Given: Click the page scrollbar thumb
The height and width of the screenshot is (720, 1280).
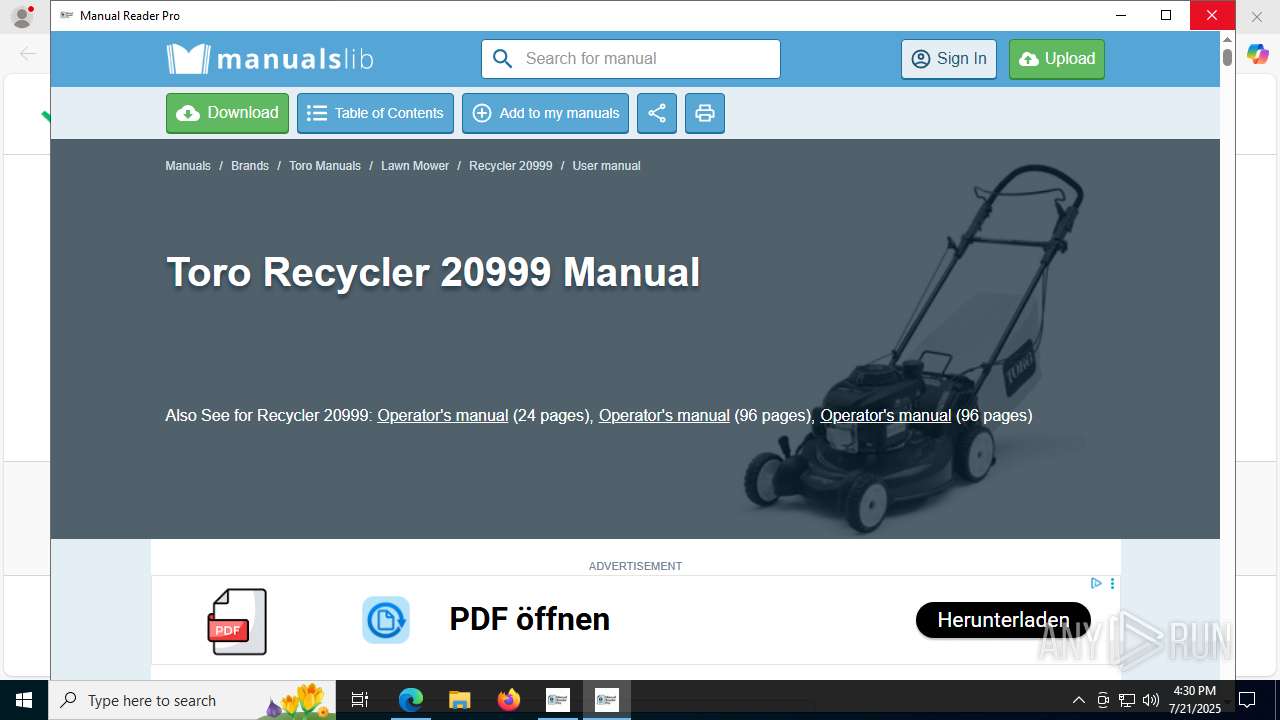Looking at the screenshot, I should (x=1227, y=57).
